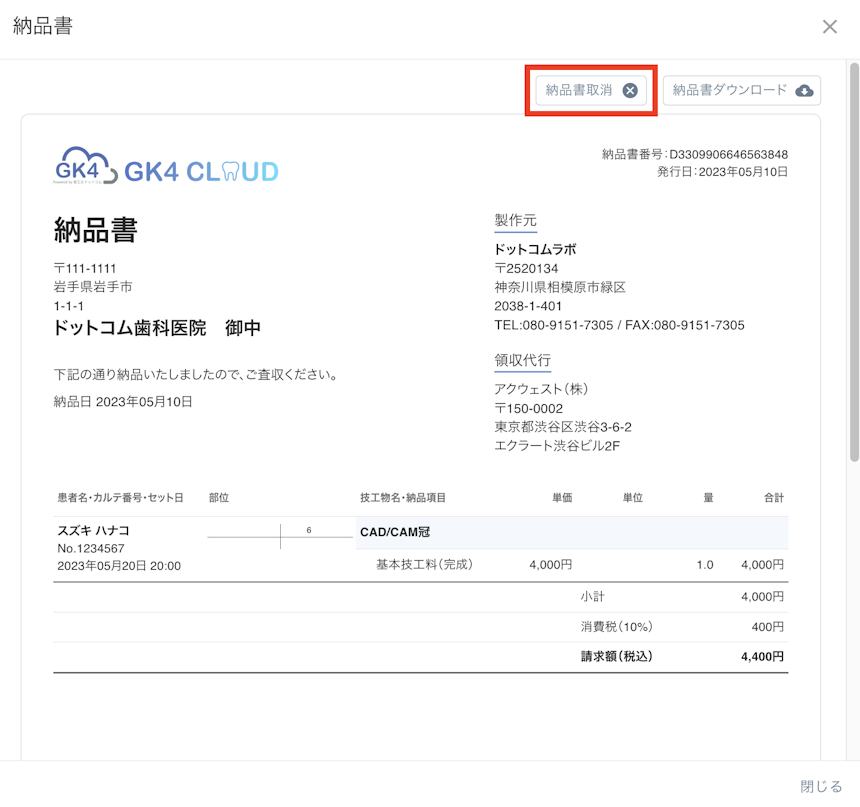Click the address 東京都渋谷区渋谷3-6-2

563,427
